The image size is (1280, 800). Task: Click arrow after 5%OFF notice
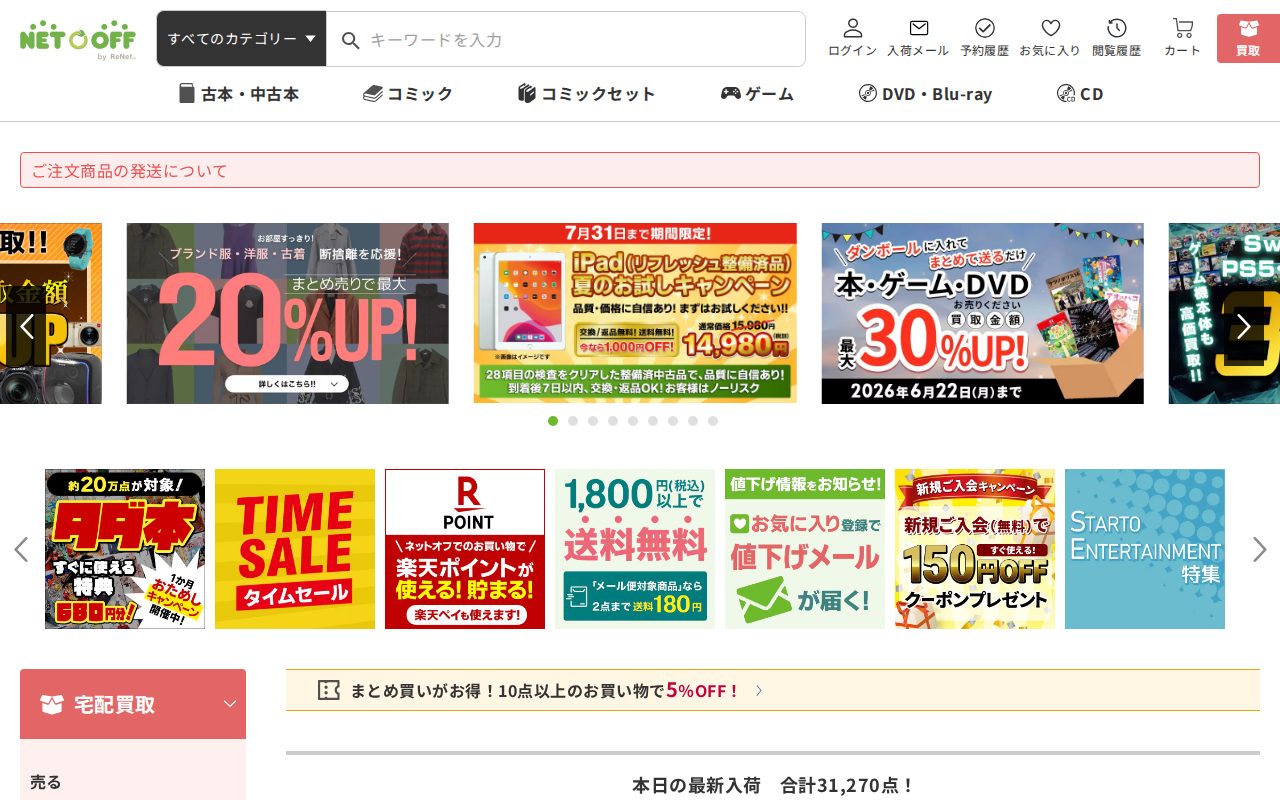[759, 690]
